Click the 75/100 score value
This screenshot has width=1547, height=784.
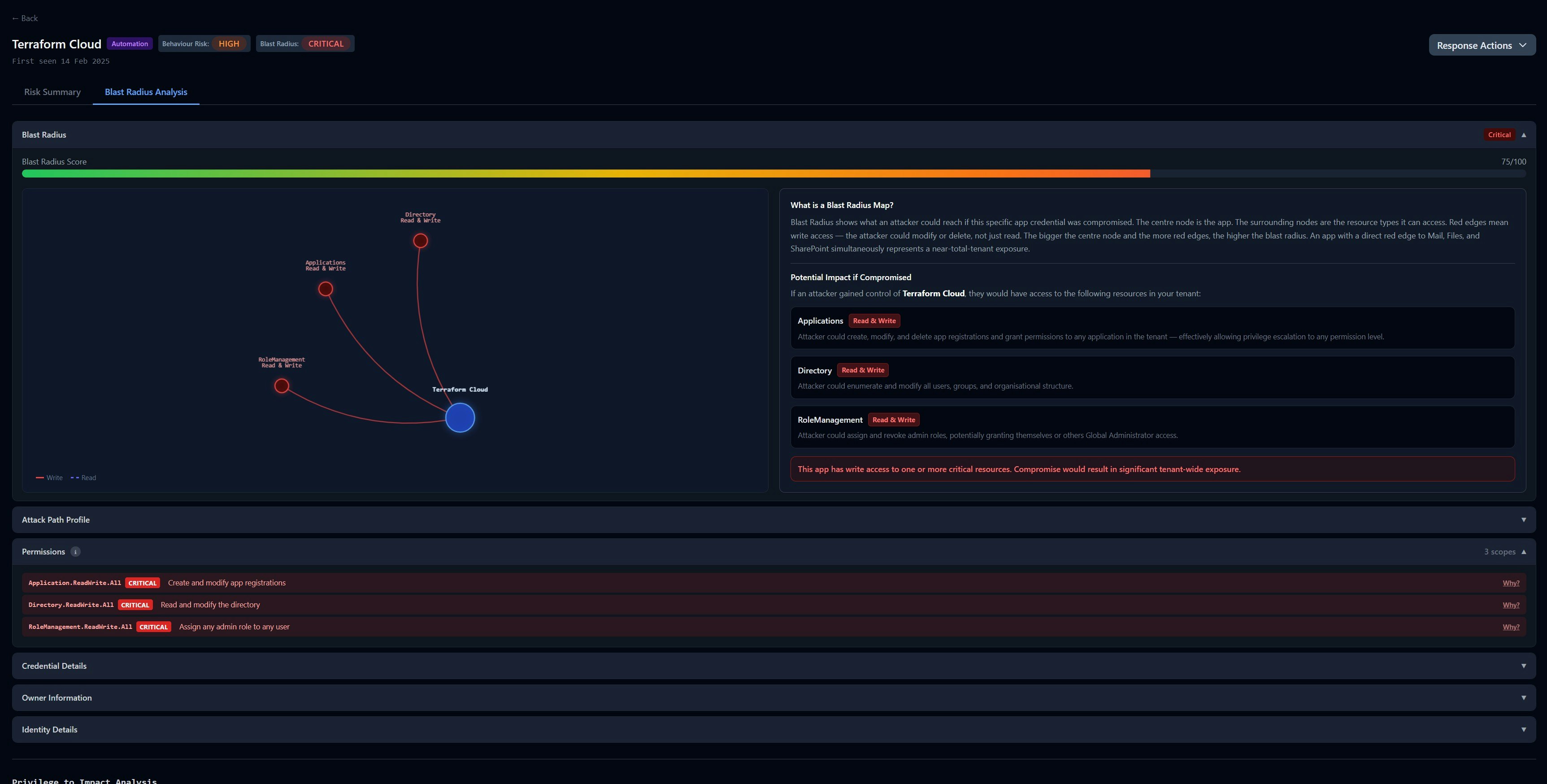pos(1513,161)
